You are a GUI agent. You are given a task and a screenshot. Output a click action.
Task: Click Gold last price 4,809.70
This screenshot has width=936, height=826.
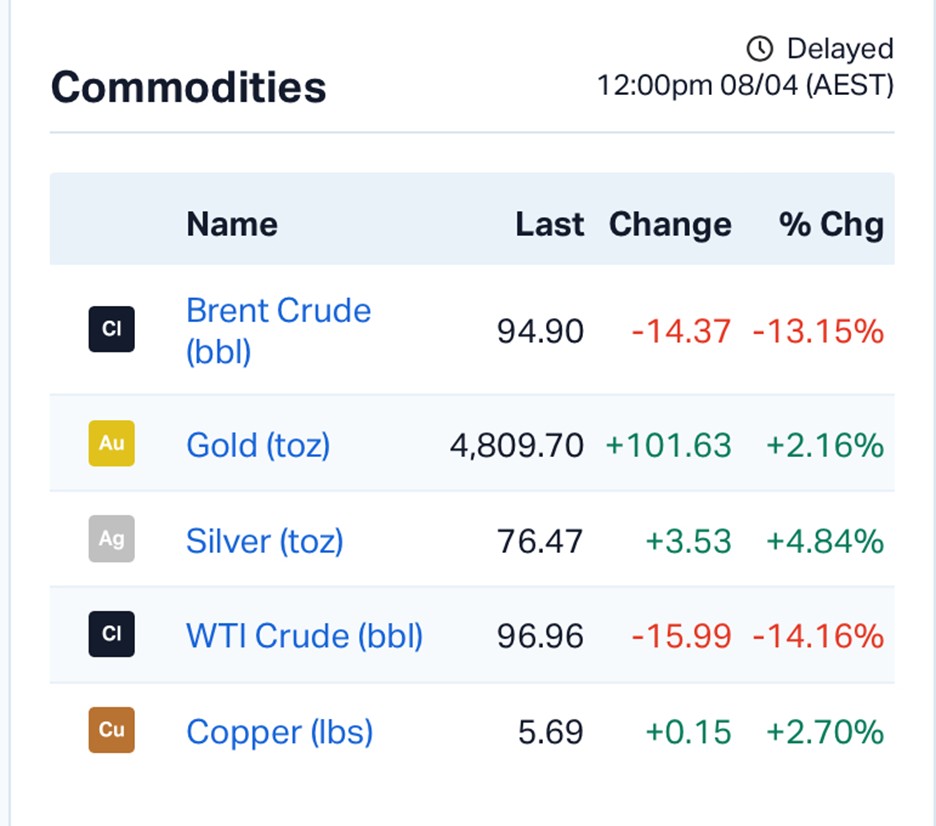coord(516,444)
